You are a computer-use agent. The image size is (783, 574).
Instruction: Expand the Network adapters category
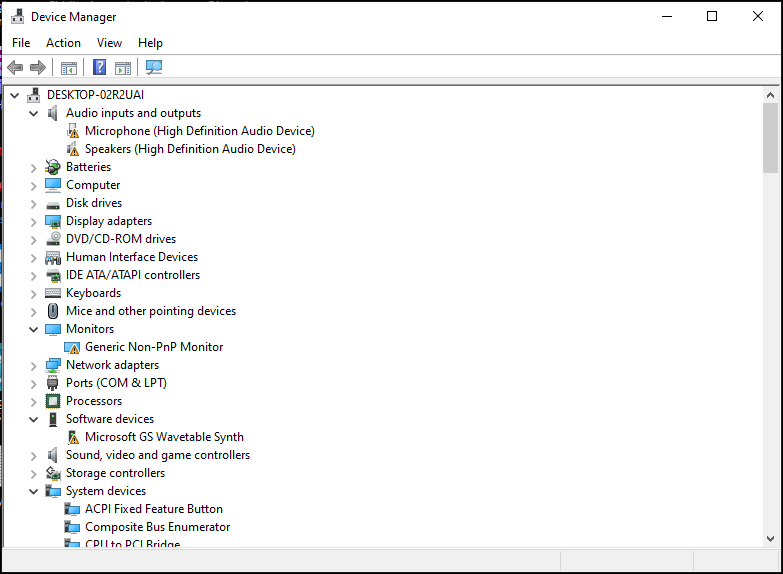(x=33, y=366)
